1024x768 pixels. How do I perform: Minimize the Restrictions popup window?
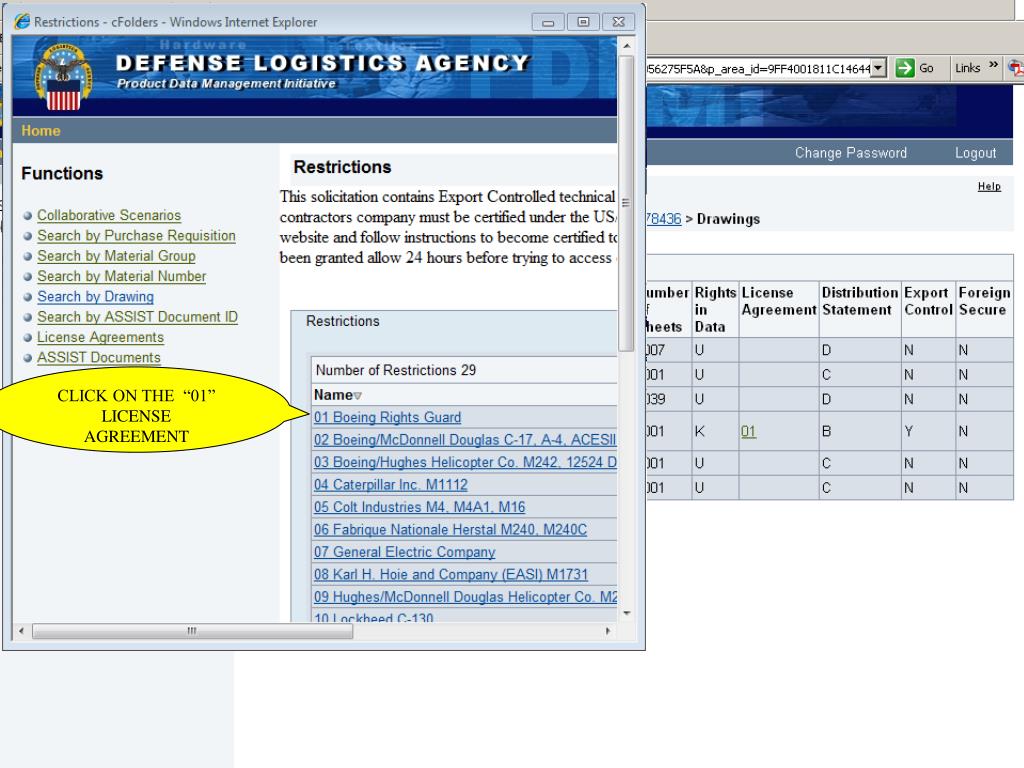[548, 22]
